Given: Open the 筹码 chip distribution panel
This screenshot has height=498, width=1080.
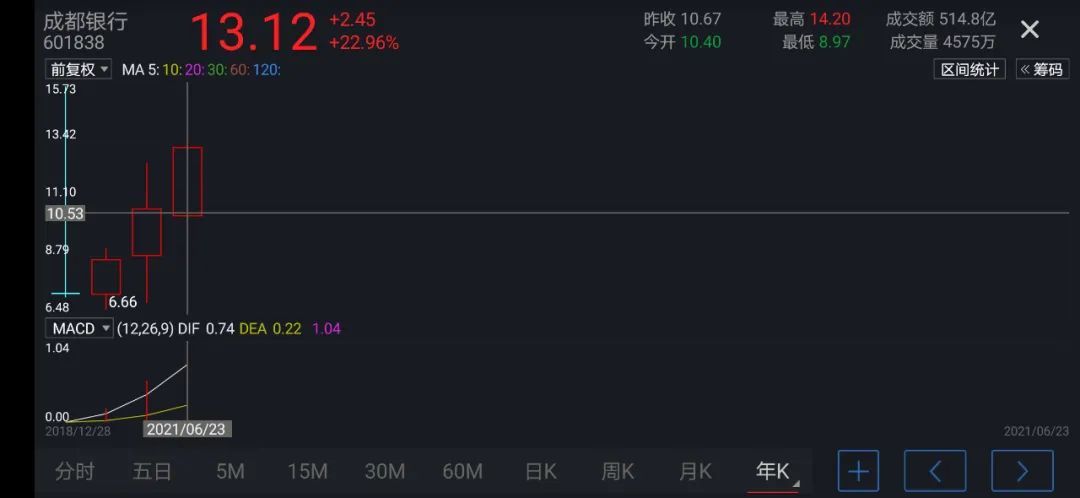Looking at the screenshot, I should [x=1042, y=69].
